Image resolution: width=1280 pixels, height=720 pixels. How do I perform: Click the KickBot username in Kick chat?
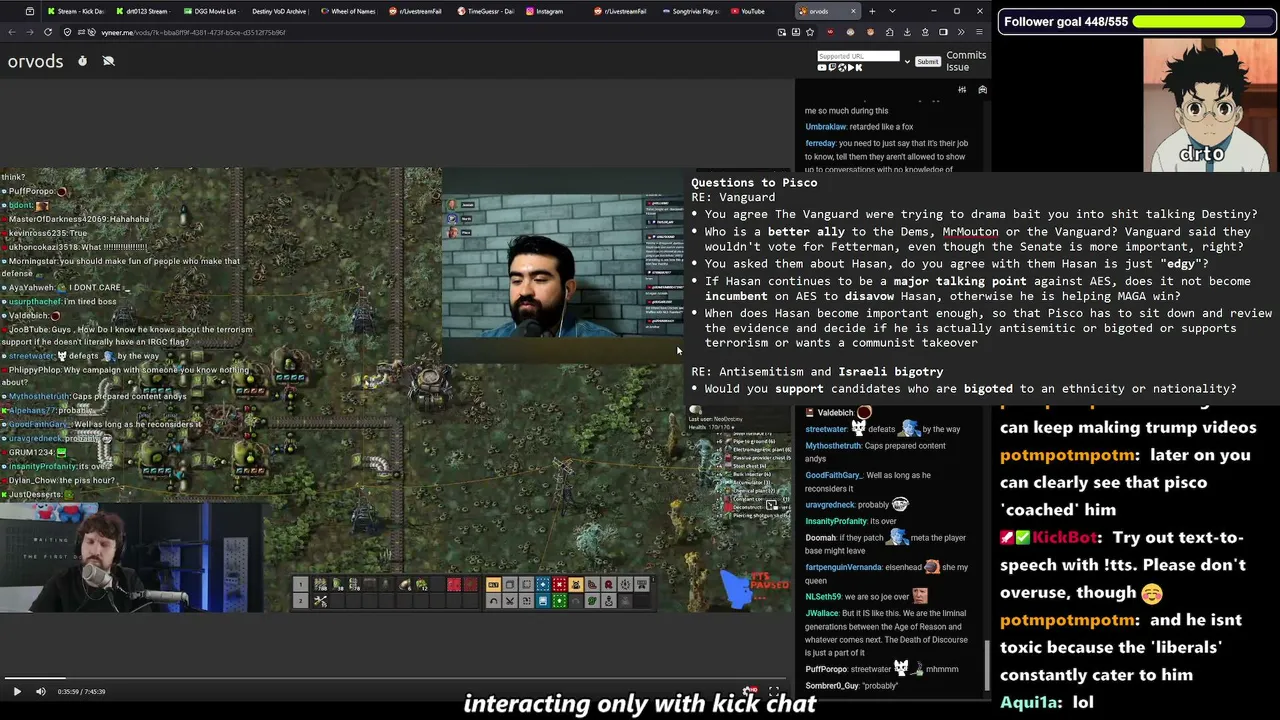click(x=1064, y=537)
